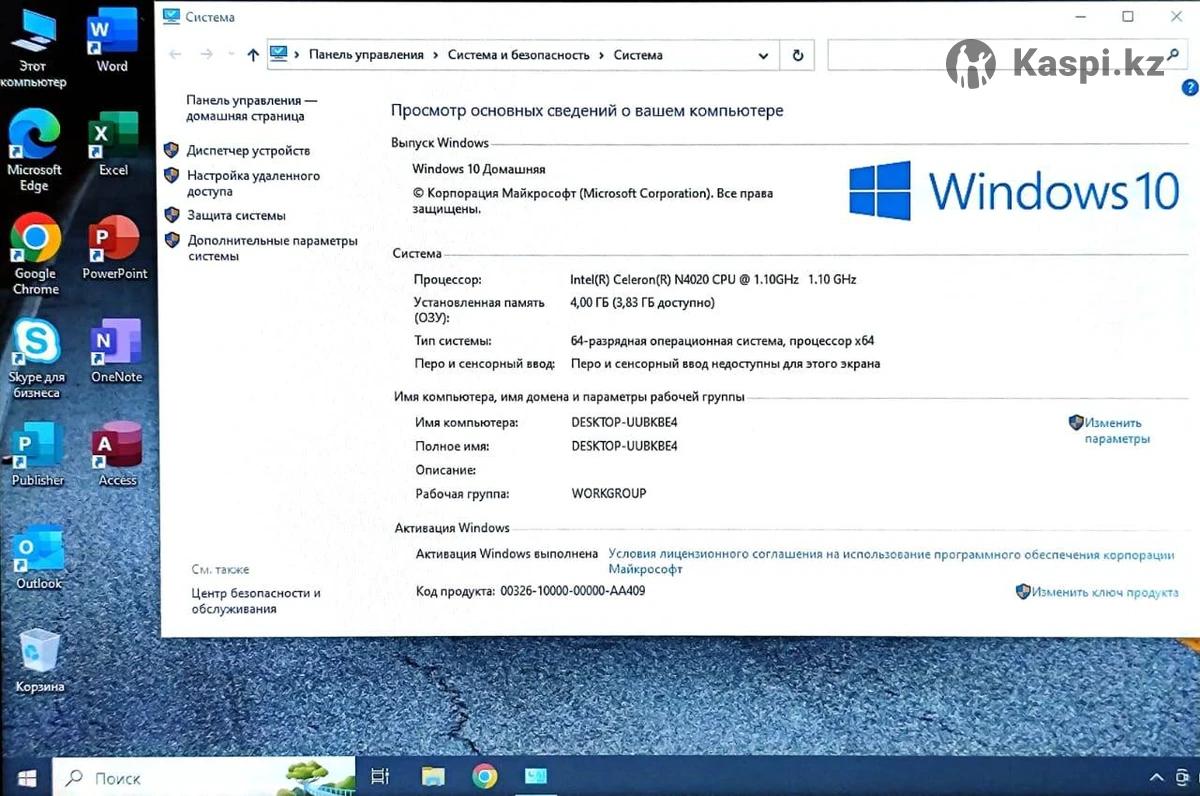
Task: Open the Корзина recycle bin icon
Action: point(40,661)
